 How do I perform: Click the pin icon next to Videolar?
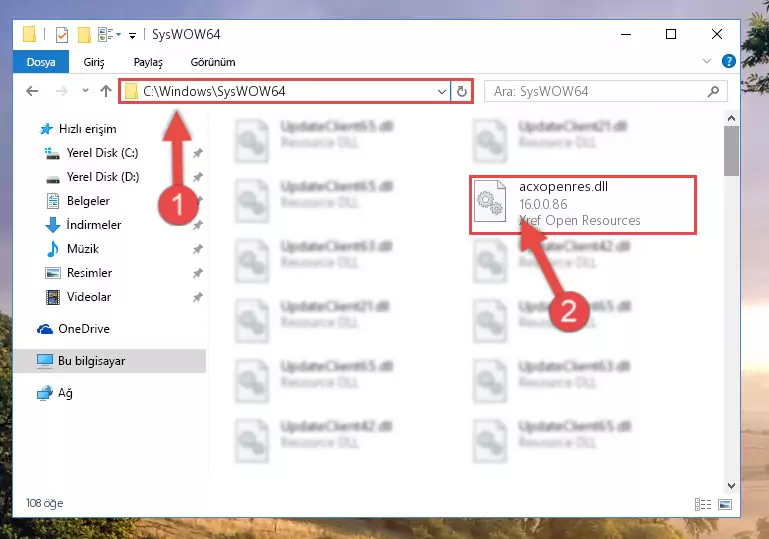tap(198, 297)
